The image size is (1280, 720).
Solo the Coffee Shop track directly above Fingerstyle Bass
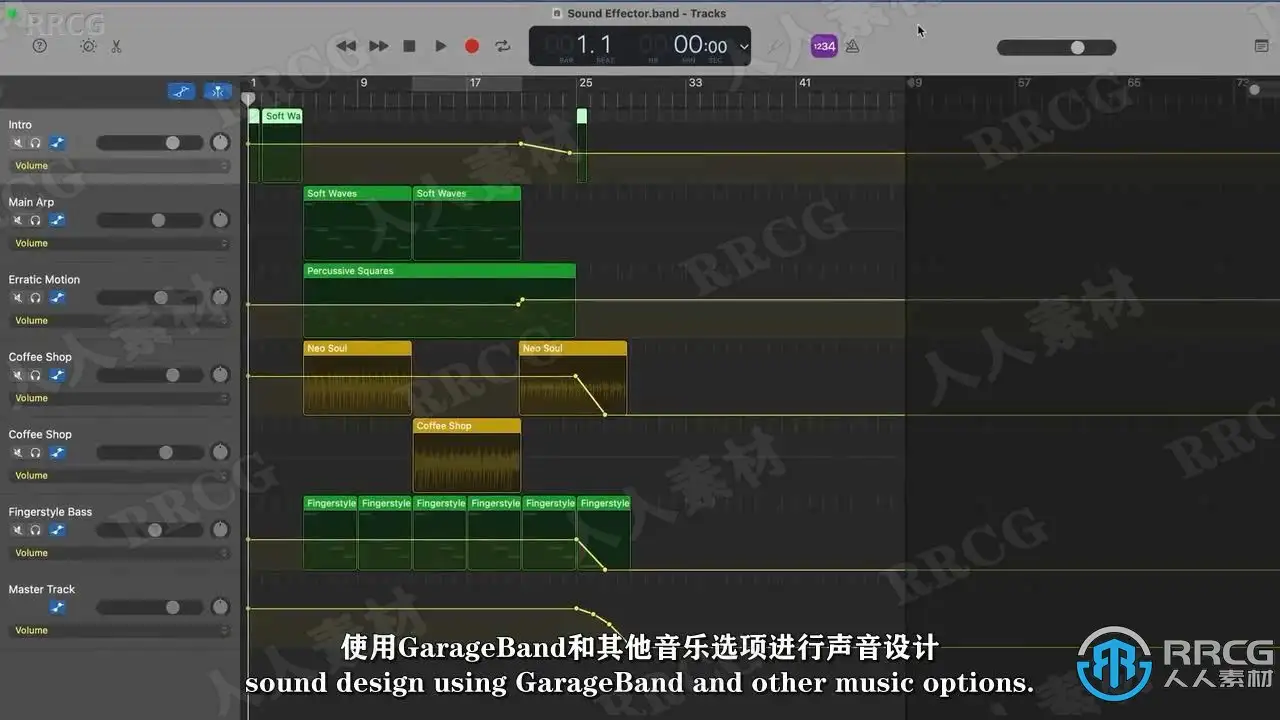35,453
